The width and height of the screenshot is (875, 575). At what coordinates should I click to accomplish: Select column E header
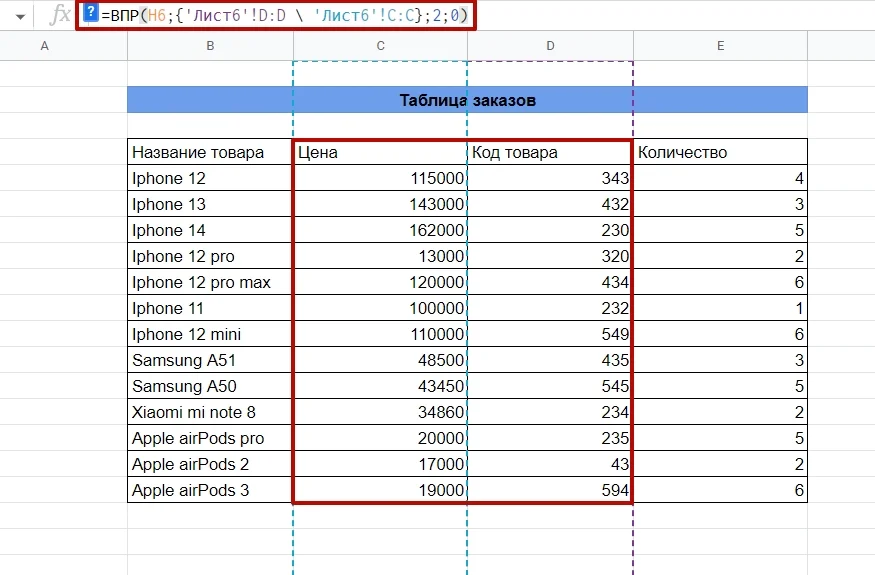click(720, 46)
